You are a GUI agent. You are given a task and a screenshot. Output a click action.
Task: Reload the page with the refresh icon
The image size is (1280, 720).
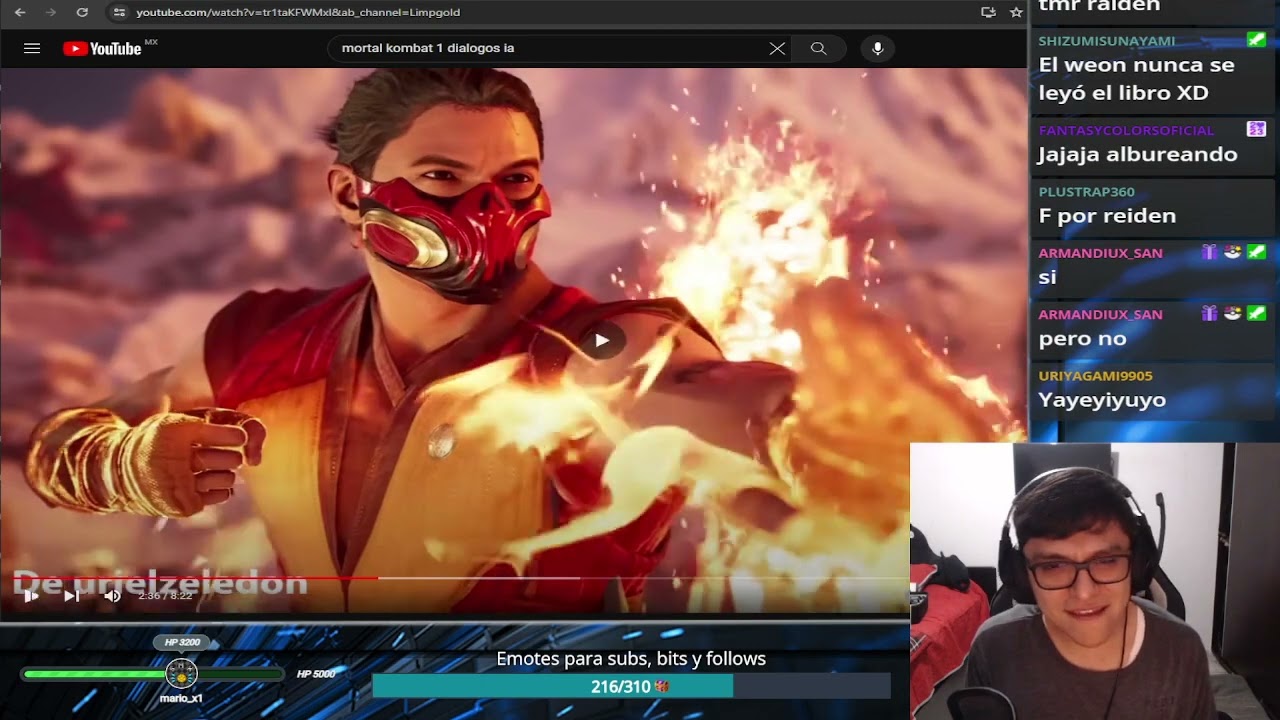[x=82, y=12]
